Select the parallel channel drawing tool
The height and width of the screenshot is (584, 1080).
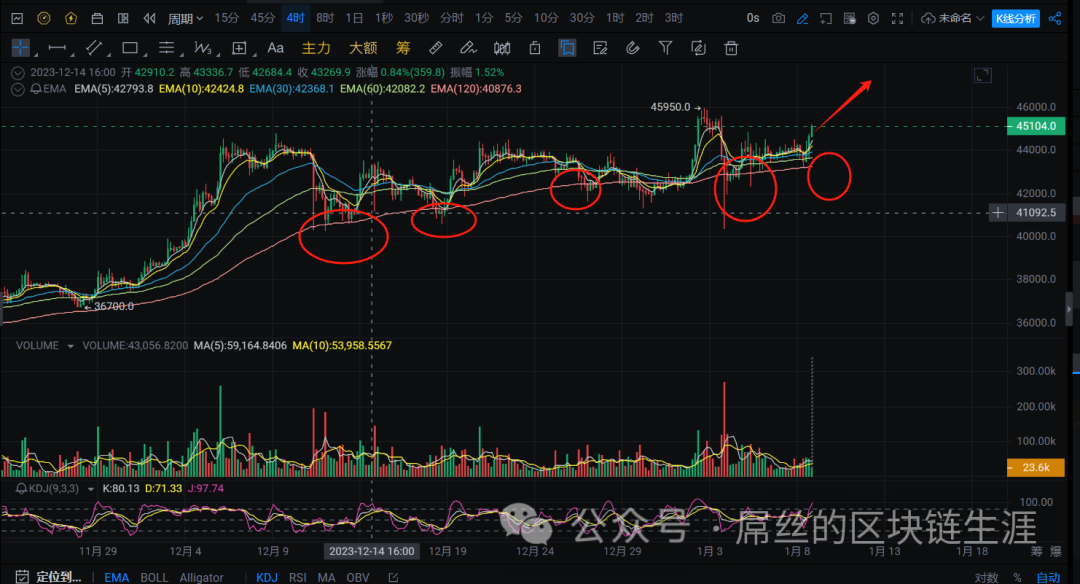pos(94,48)
